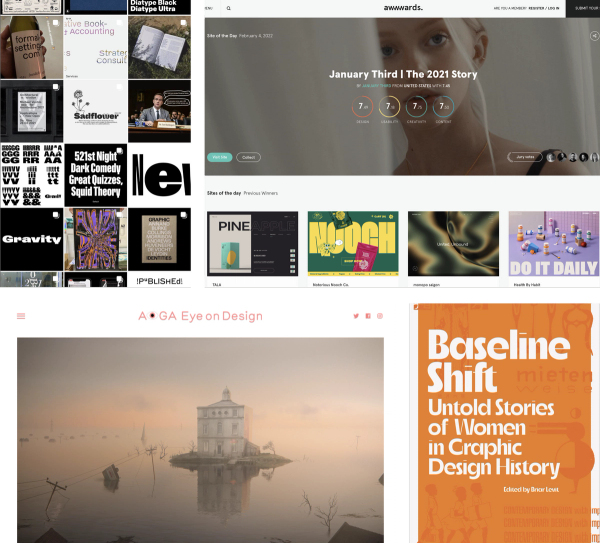Image resolution: width=600 pixels, height=543 pixels.
Task: Select the Previous Winners tab
Action: (x=261, y=193)
